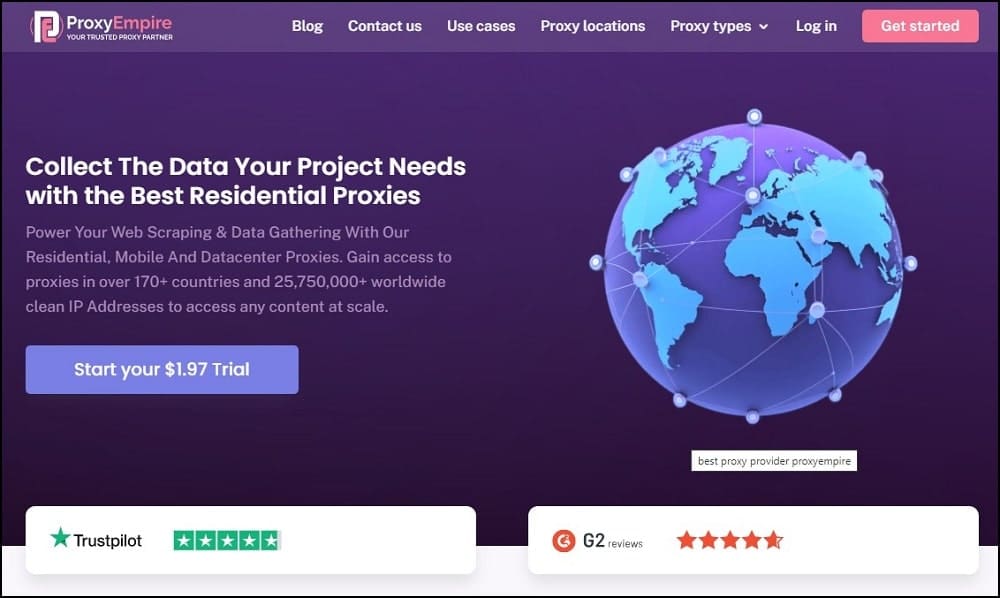Click the Trustpilot five-star rating
The height and width of the screenshot is (598, 1000).
227,541
